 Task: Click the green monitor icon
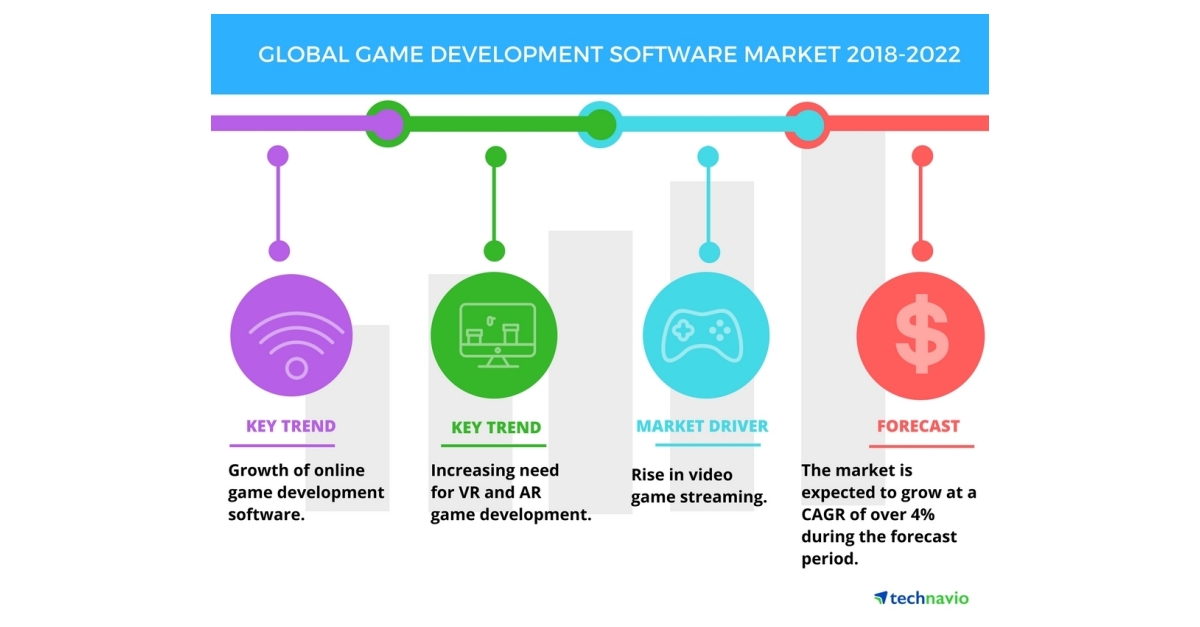[494, 335]
